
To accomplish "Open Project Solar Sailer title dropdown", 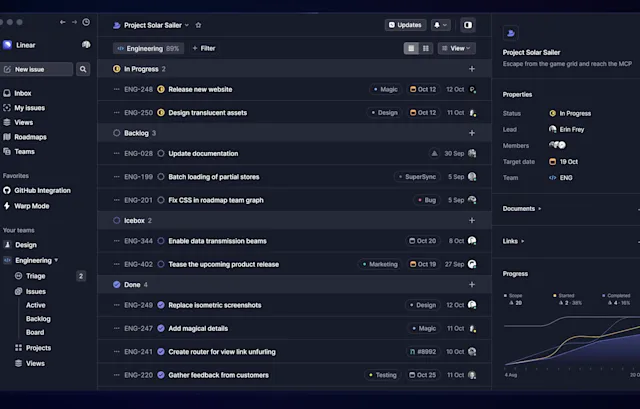I will [x=187, y=25].
